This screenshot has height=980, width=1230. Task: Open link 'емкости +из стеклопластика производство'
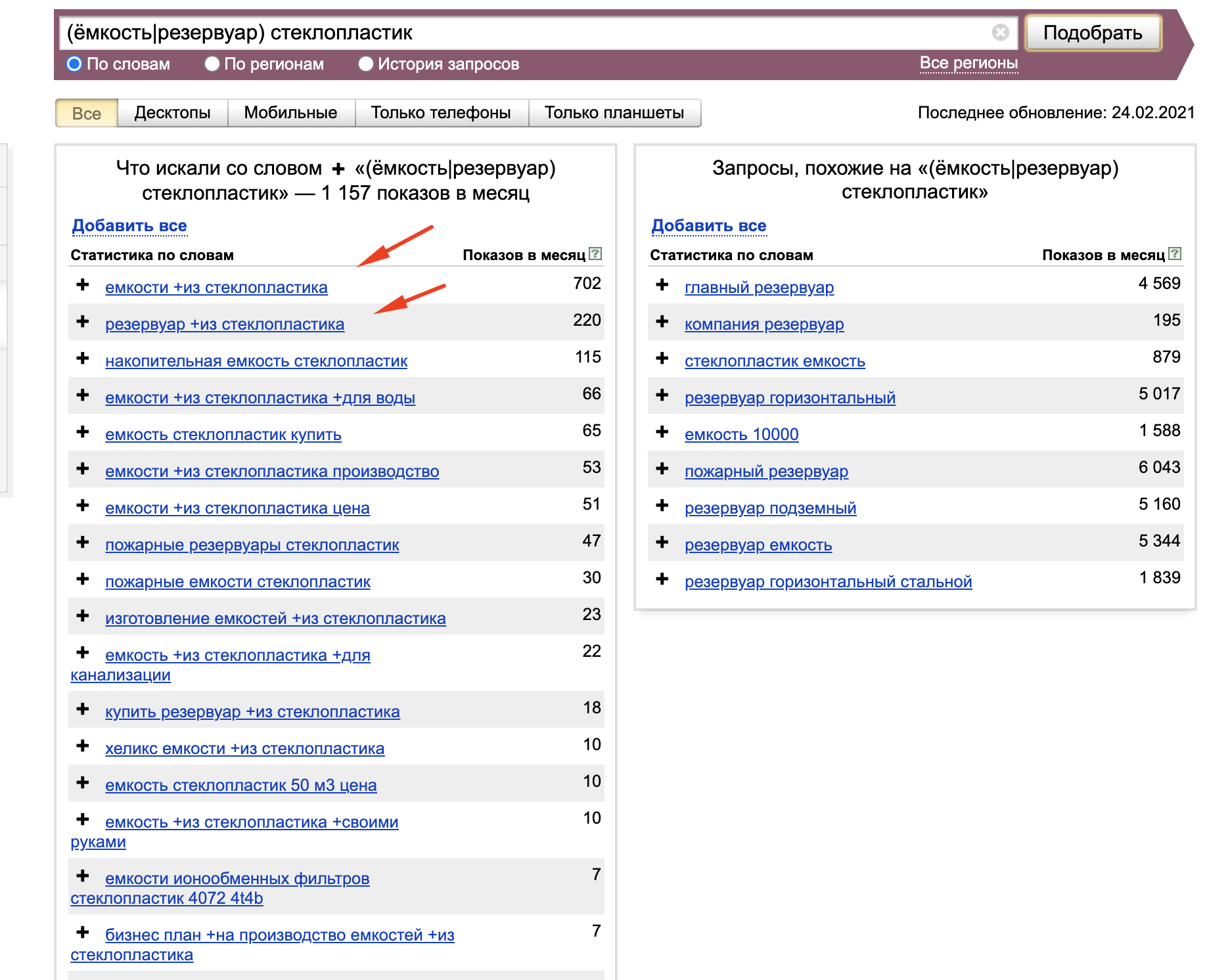click(x=272, y=472)
